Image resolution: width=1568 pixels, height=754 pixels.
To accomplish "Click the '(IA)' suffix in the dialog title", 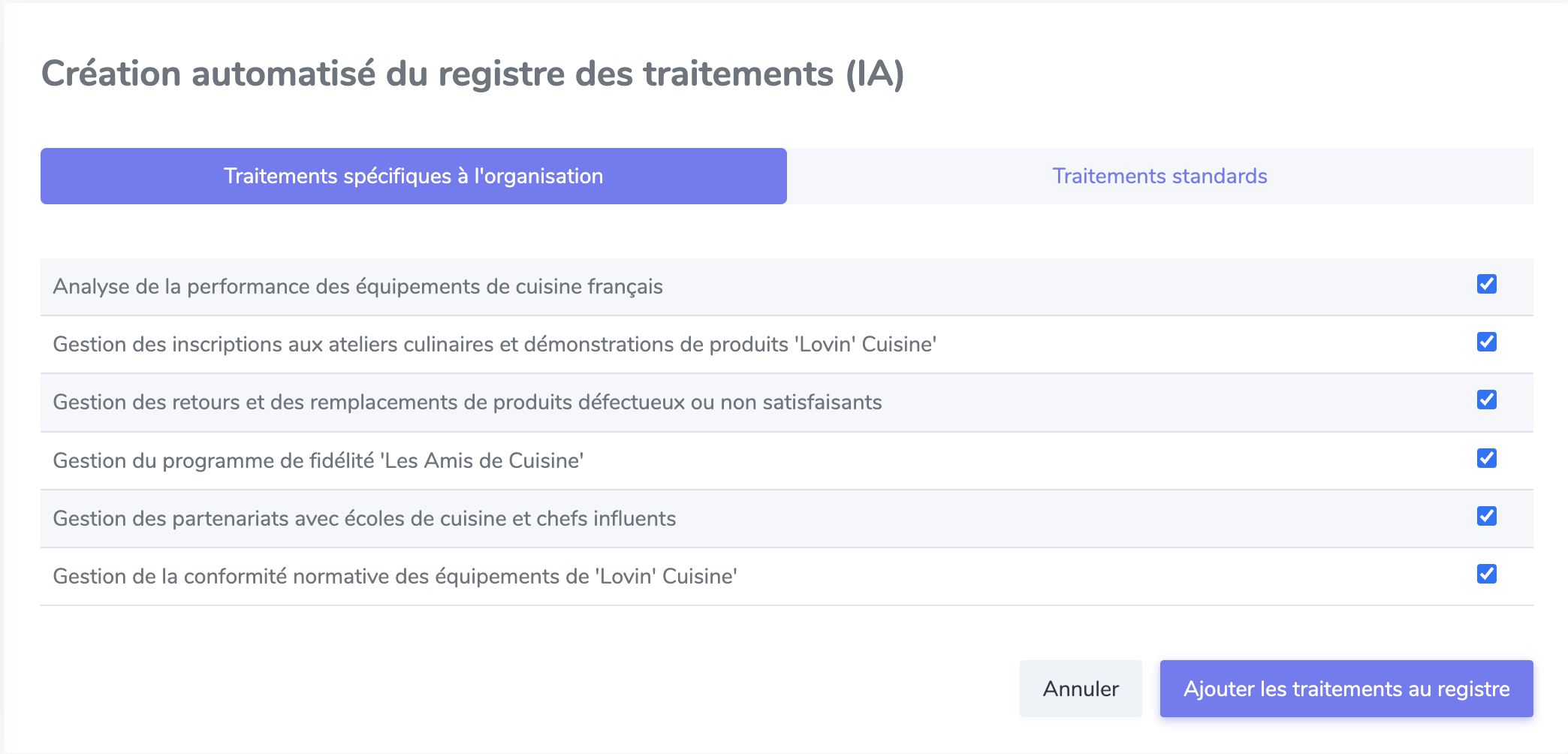I will [875, 74].
